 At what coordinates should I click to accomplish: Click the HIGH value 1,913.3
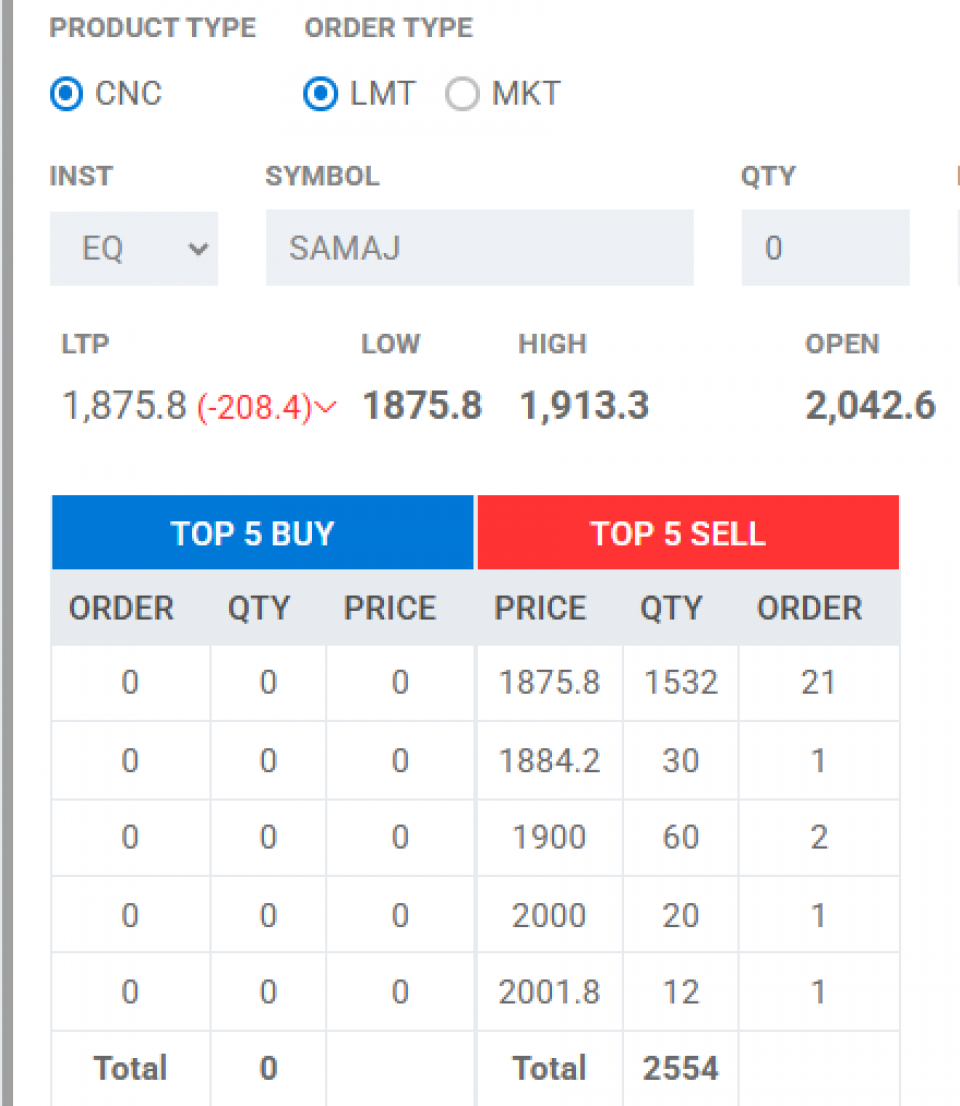click(583, 407)
